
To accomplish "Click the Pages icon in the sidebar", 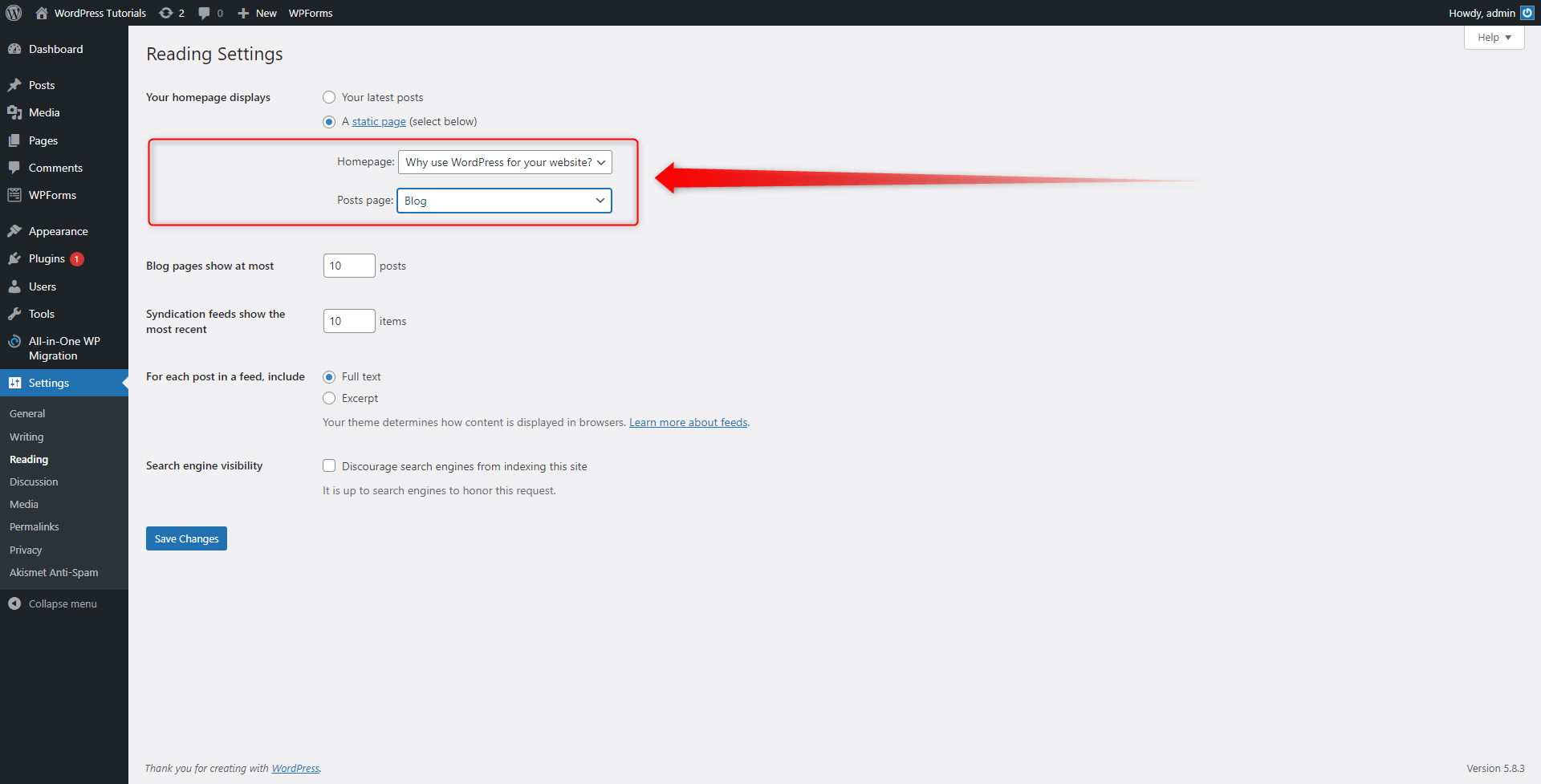I will tap(14, 140).
